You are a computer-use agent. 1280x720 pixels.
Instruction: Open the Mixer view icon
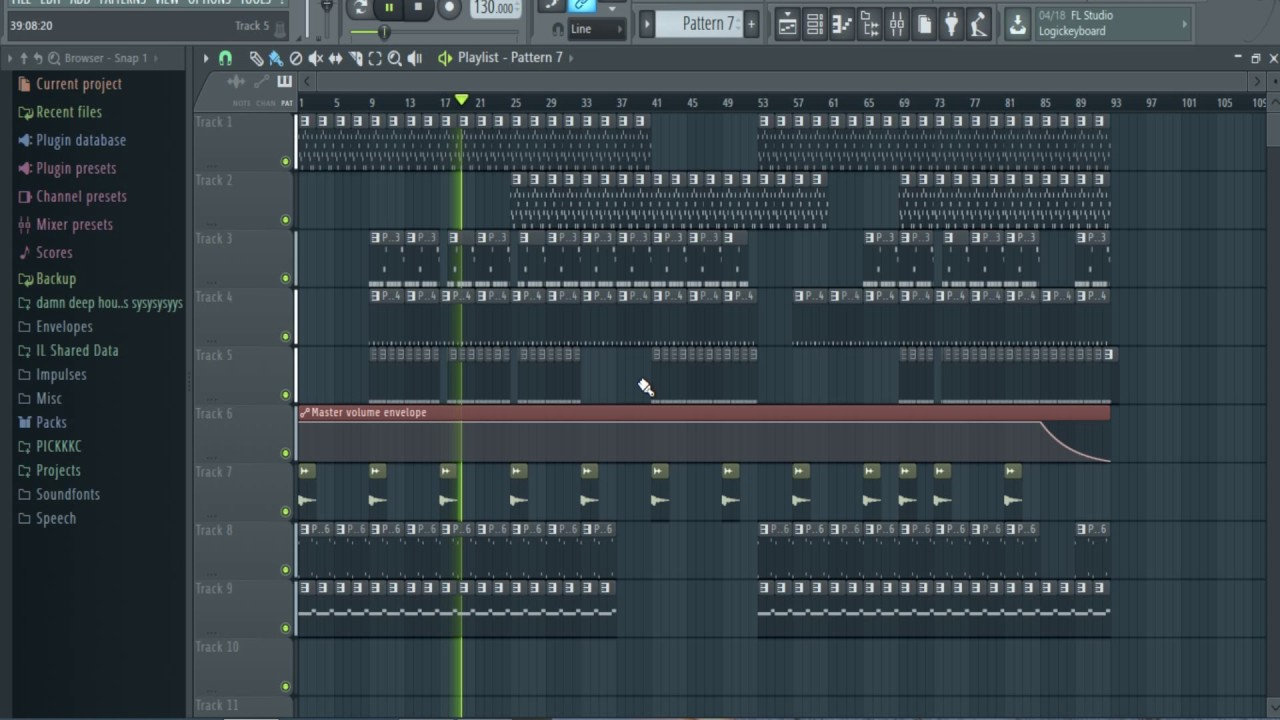point(897,24)
